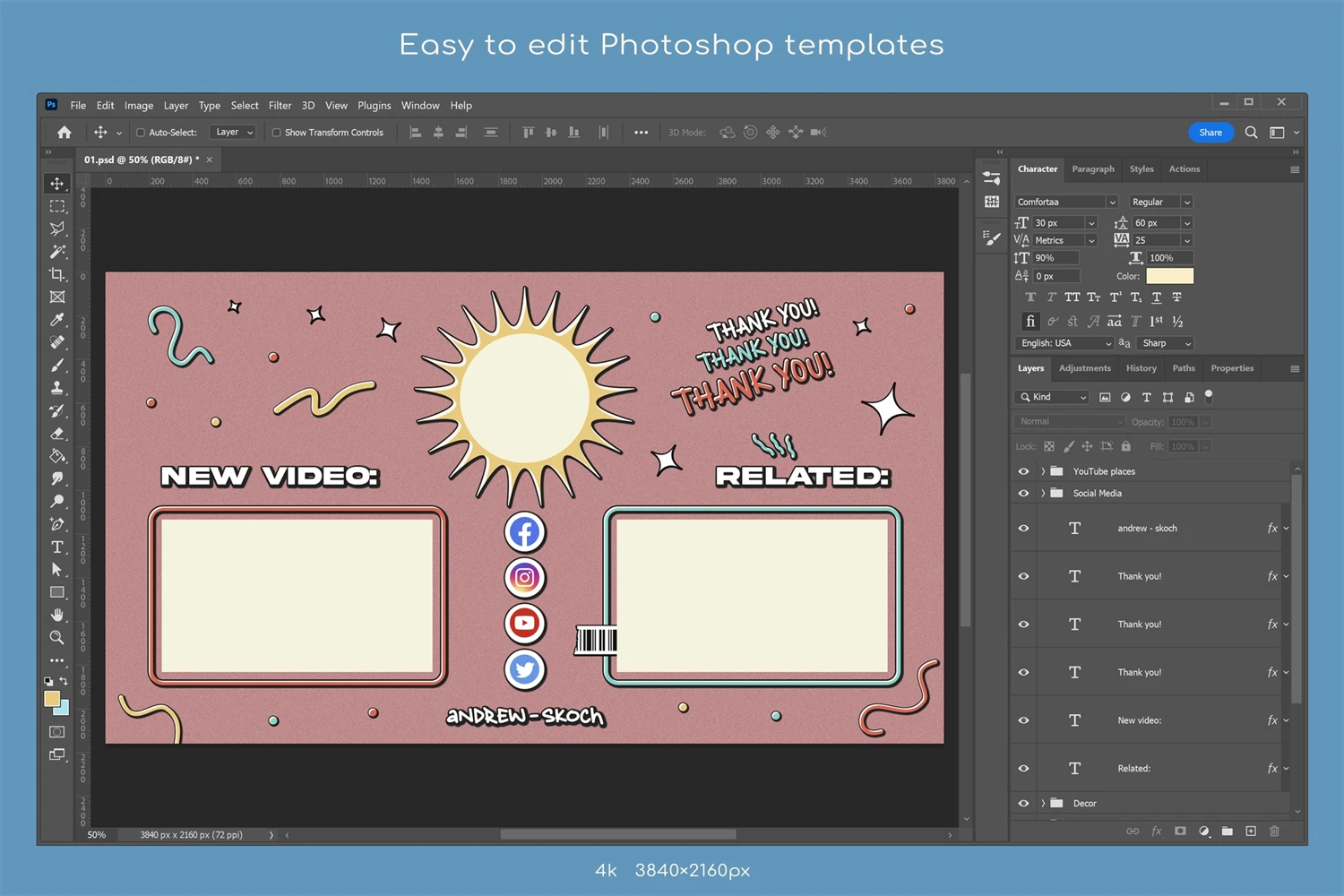Select the Horizontal Type tool

pos(57,547)
